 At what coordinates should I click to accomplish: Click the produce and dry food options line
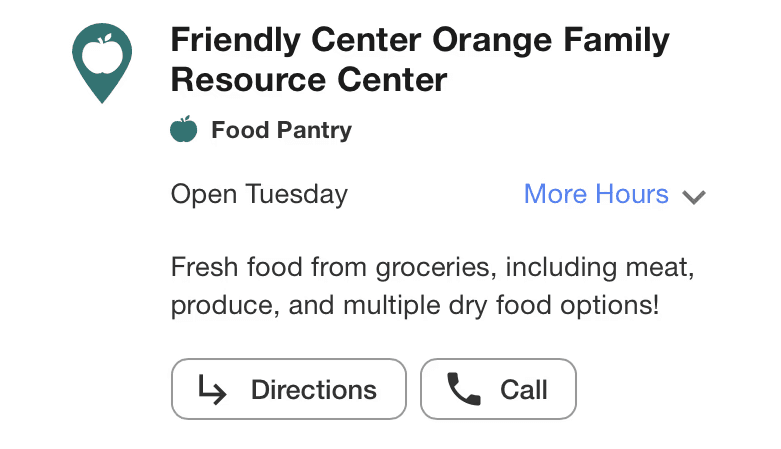415,305
